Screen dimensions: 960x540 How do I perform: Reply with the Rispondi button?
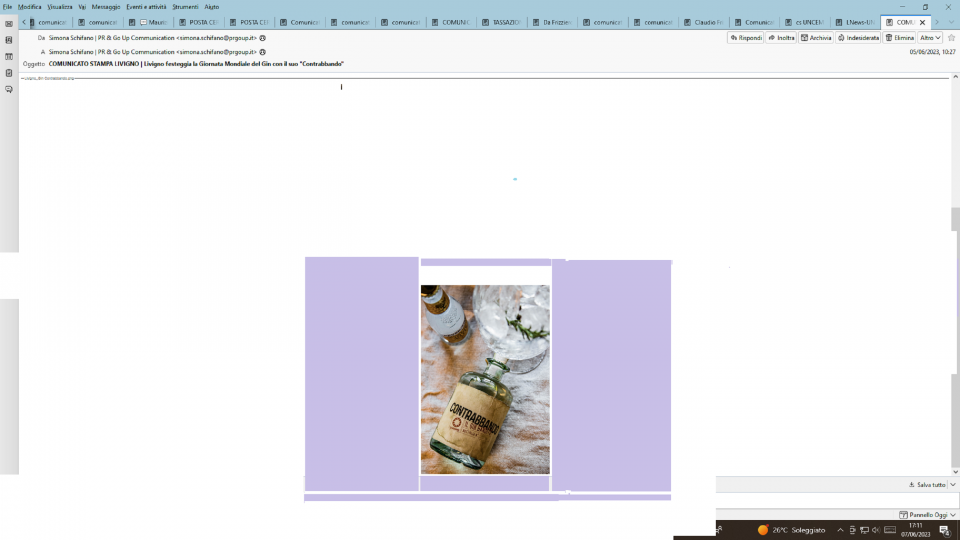(x=746, y=38)
